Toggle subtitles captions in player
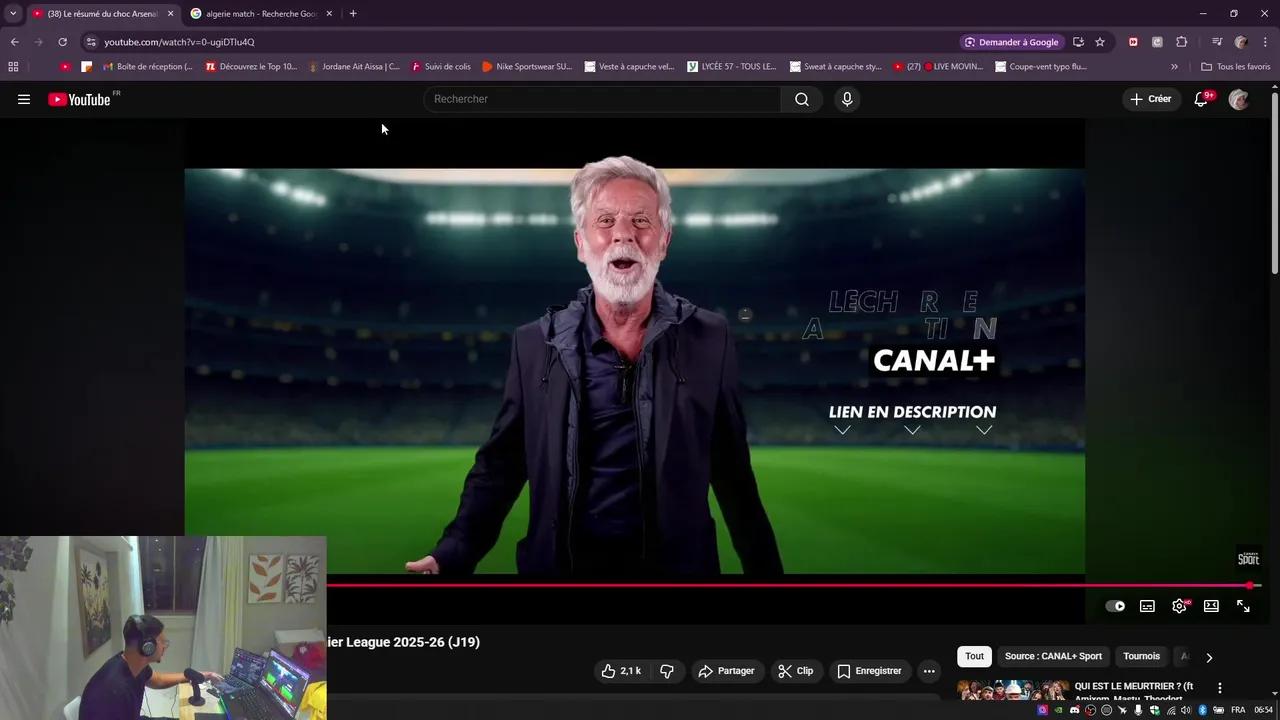Image resolution: width=1280 pixels, height=720 pixels. click(x=1147, y=606)
